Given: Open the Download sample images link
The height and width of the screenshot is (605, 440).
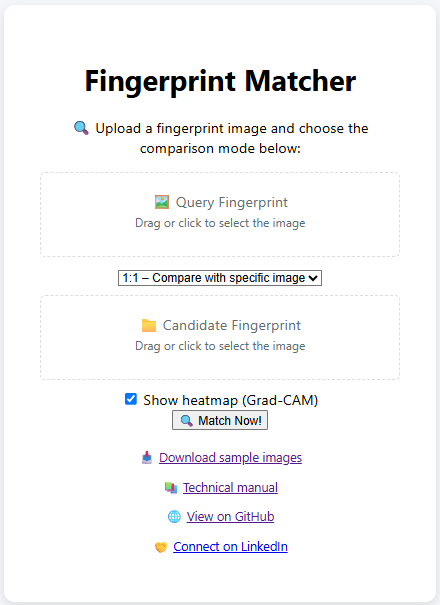Looking at the screenshot, I should tap(230, 458).
